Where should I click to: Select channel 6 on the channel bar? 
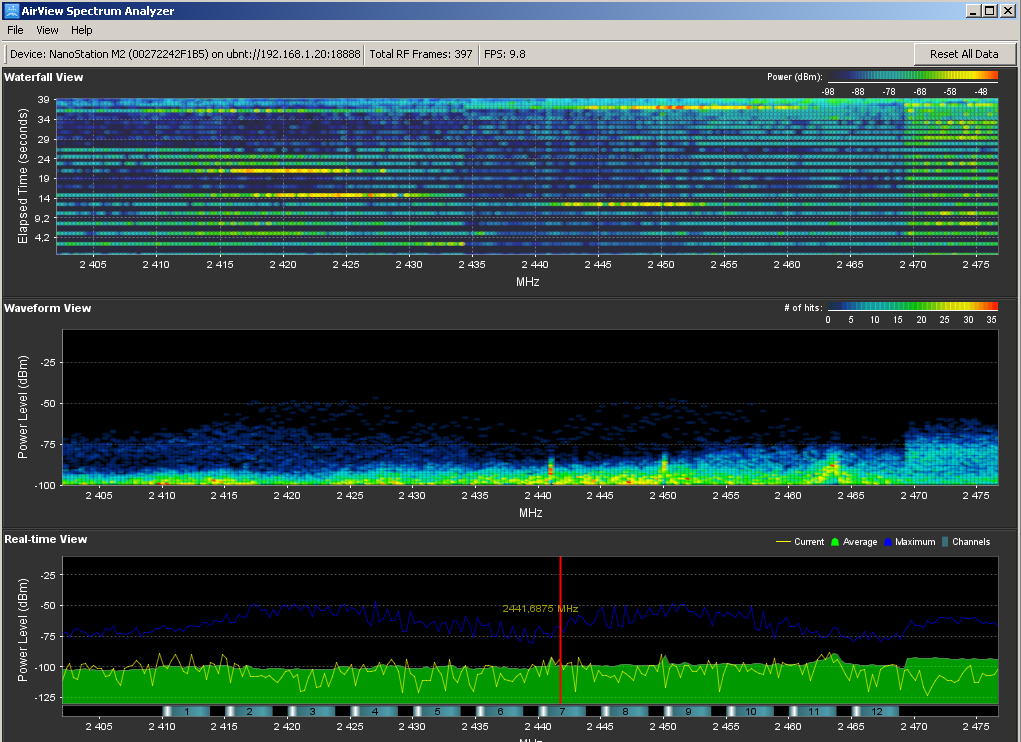click(x=500, y=711)
